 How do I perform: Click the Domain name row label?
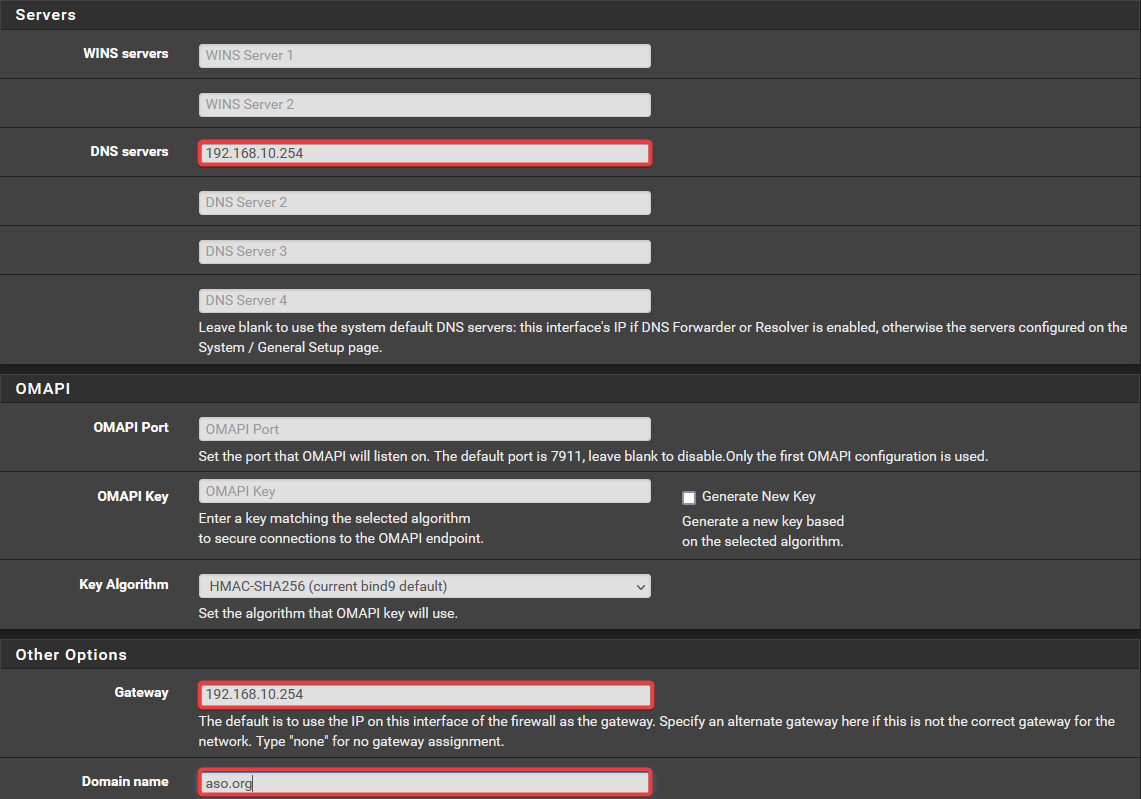125,781
